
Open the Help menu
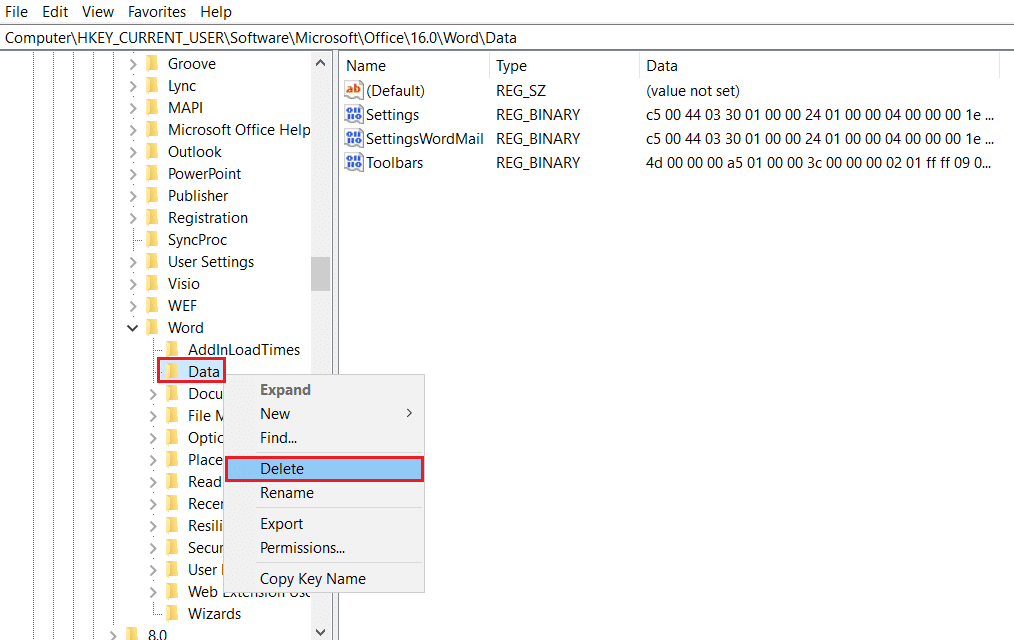click(x=215, y=12)
